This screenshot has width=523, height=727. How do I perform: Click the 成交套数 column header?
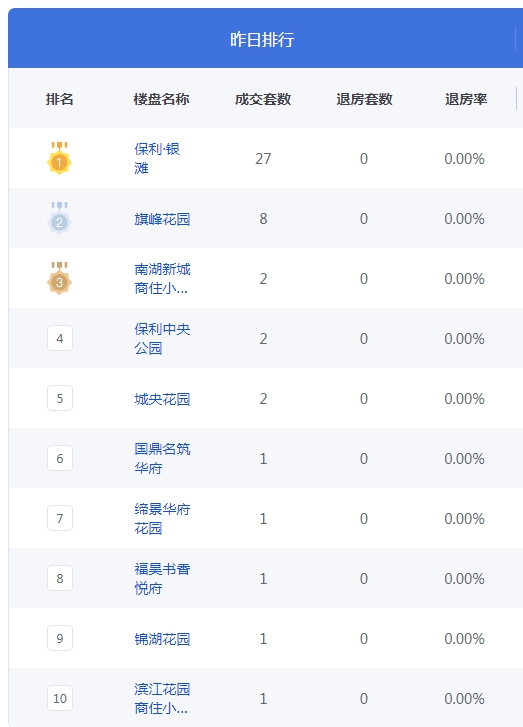[263, 99]
